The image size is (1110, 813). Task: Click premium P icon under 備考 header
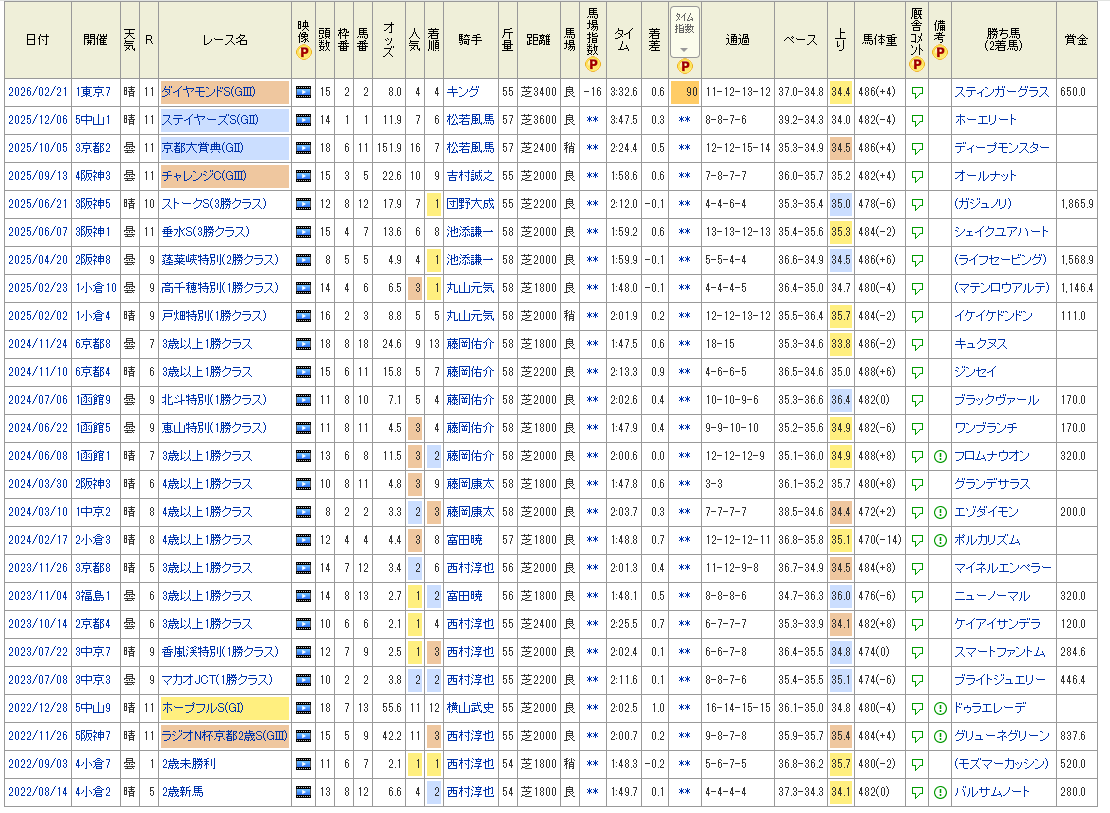(x=939, y=52)
